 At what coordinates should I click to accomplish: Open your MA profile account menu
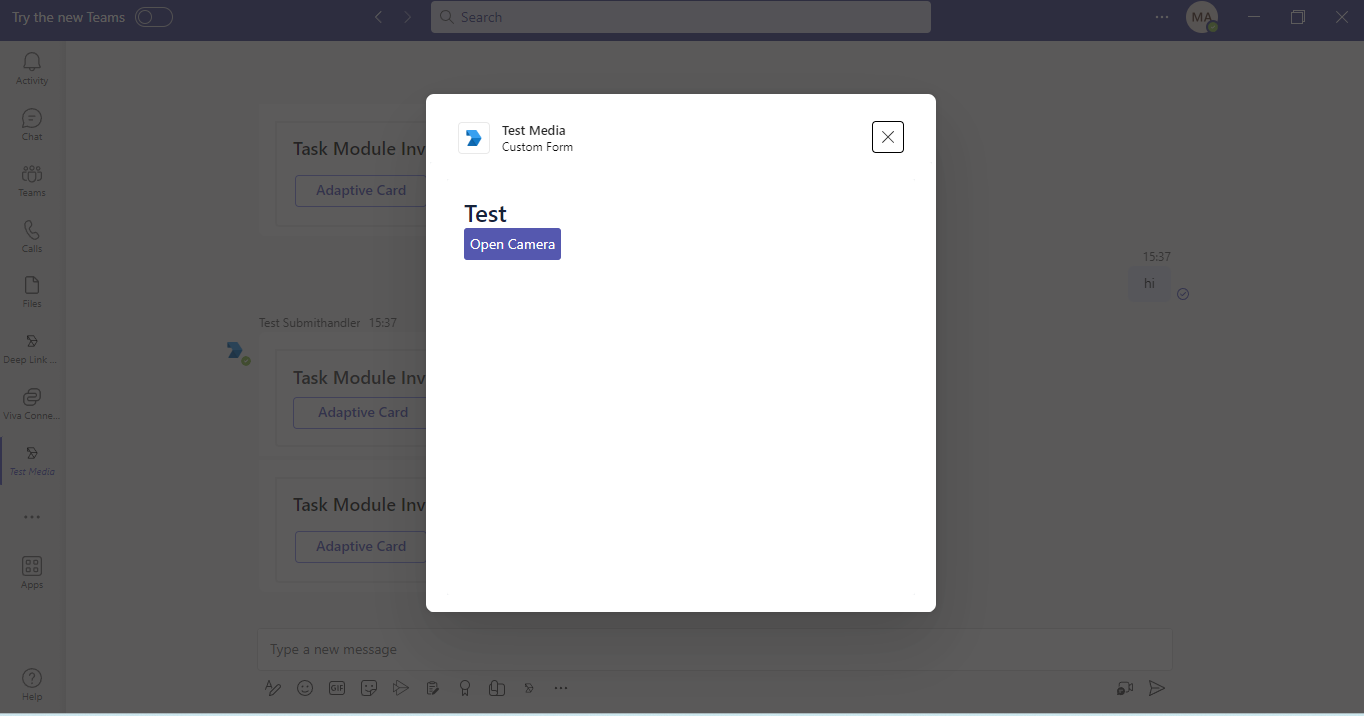(1201, 17)
